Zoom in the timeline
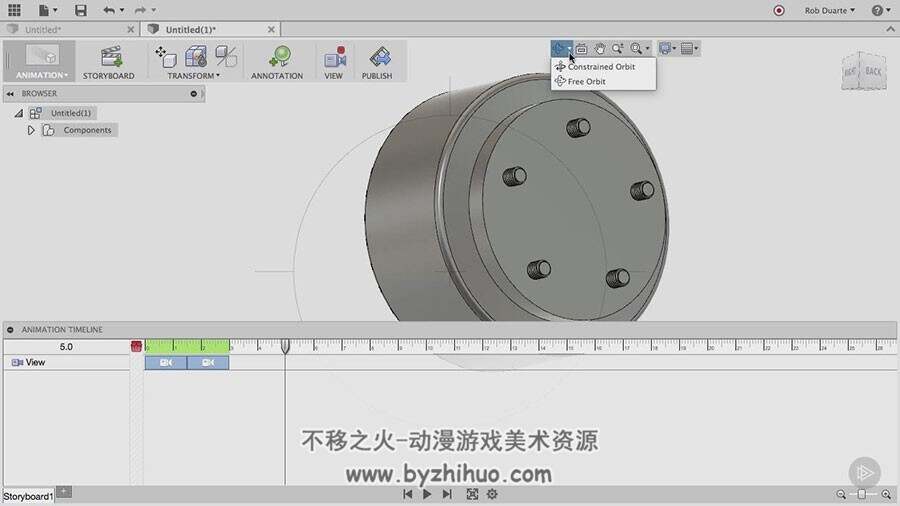This screenshot has width=900, height=506. pyautogui.click(x=886, y=494)
